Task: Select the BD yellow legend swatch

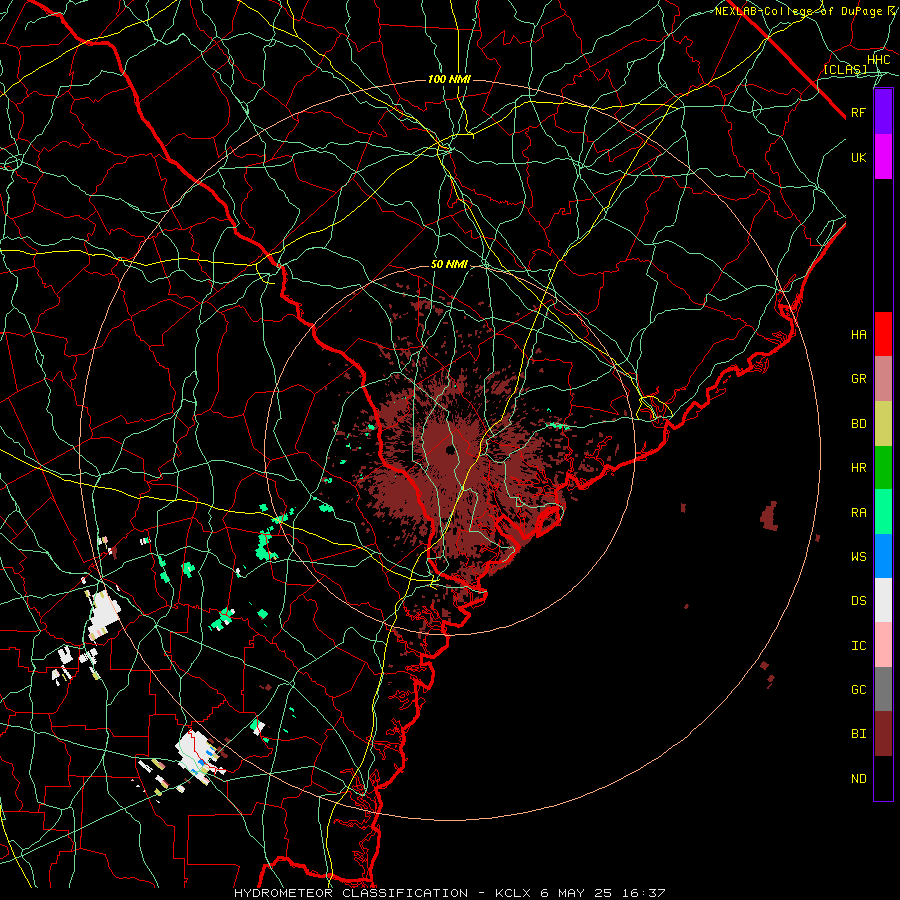Action: point(883,423)
